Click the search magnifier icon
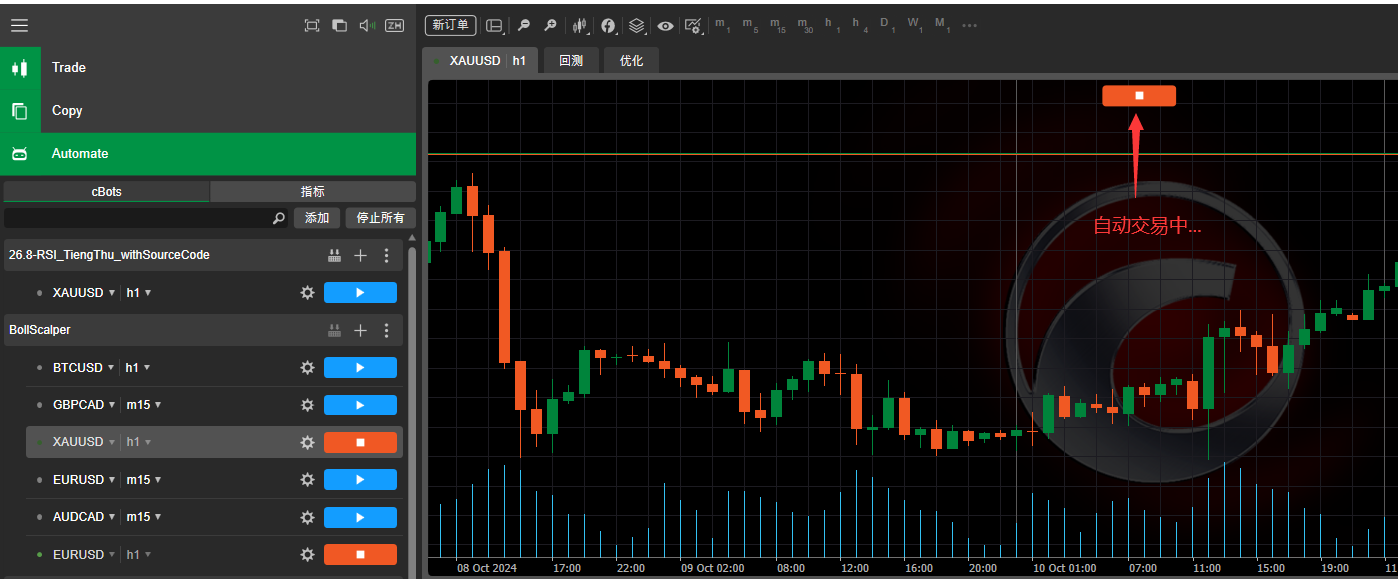The width and height of the screenshot is (1398, 579). click(279, 218)
